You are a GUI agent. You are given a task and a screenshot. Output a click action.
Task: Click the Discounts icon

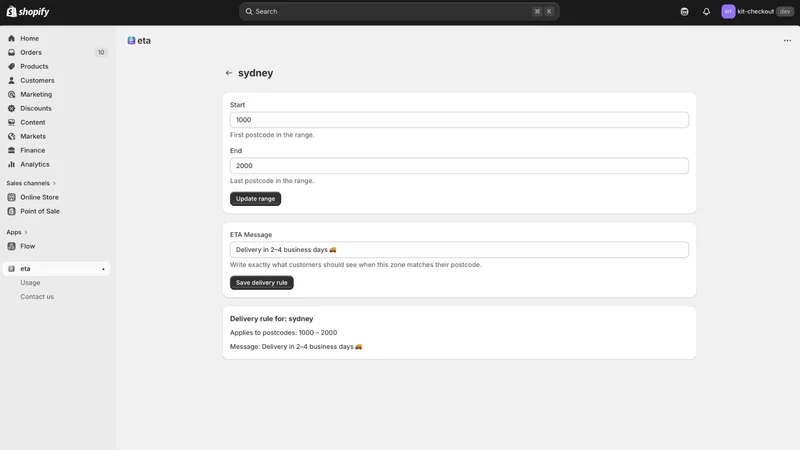[11, 109]
